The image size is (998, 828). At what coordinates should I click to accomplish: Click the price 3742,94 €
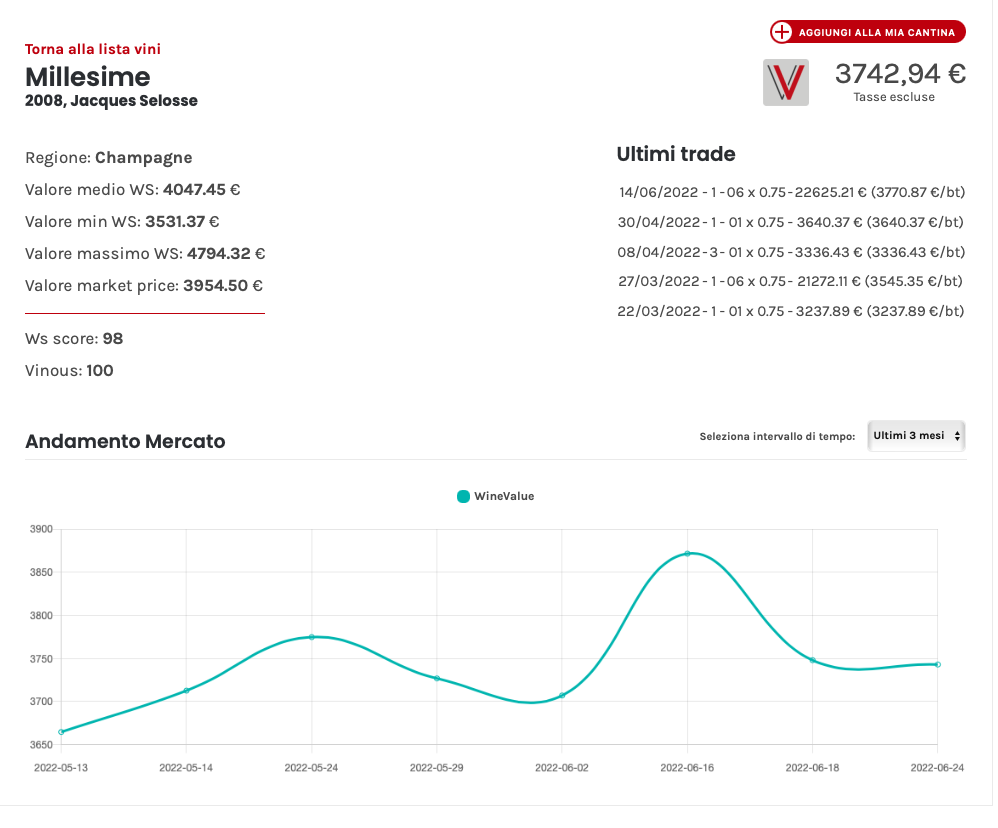(900, 74)
